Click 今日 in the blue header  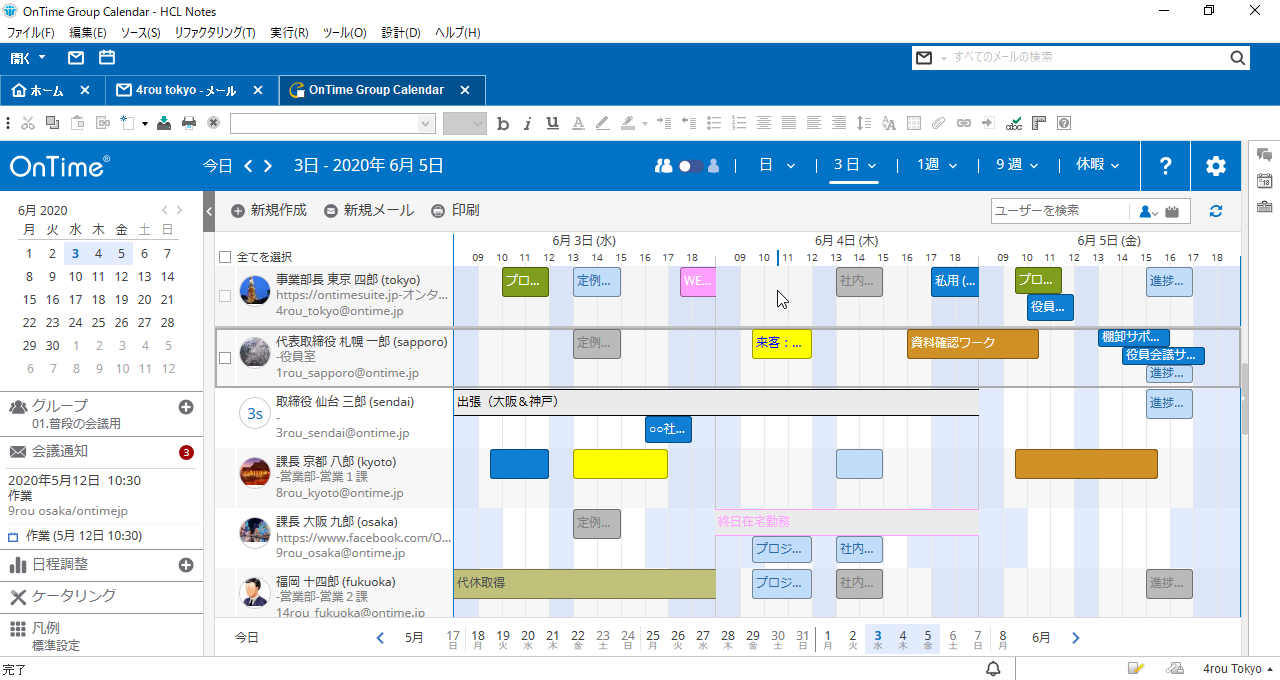point(217,166)
